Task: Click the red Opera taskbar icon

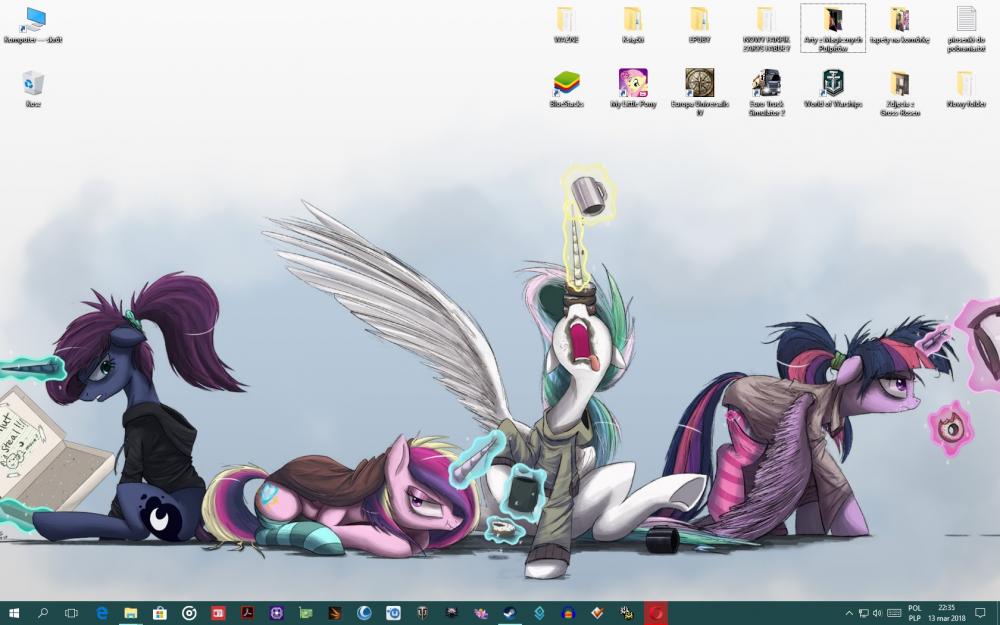Action: pyautogui.click(x=656, y=613)
